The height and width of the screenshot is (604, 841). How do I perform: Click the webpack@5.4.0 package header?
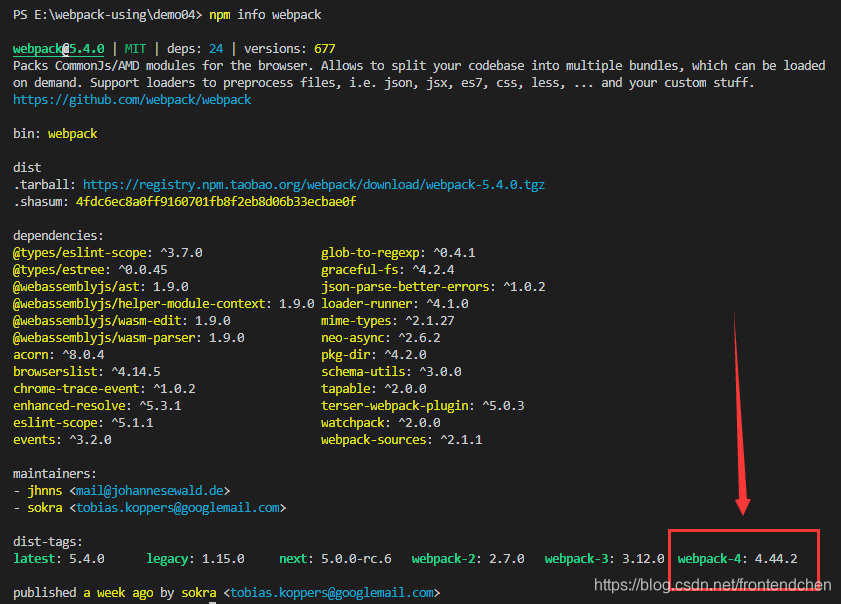pyautogui.click(x=59, y=49)
